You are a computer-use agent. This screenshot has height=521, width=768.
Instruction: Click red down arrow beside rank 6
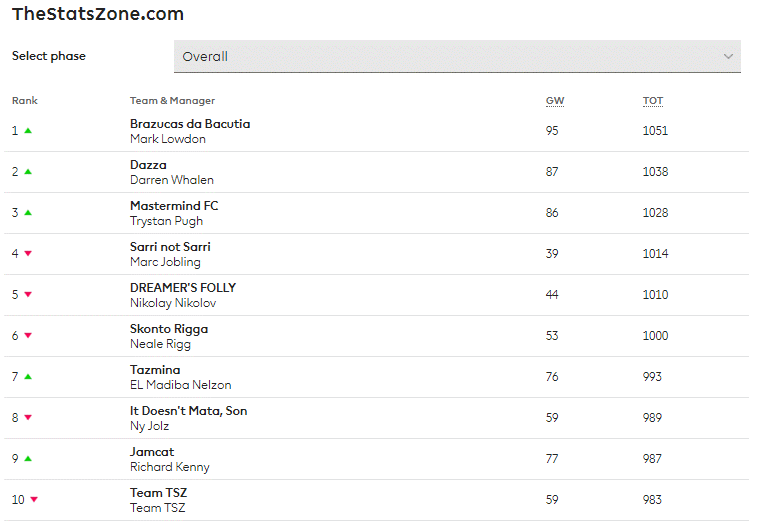pos(28,336)
